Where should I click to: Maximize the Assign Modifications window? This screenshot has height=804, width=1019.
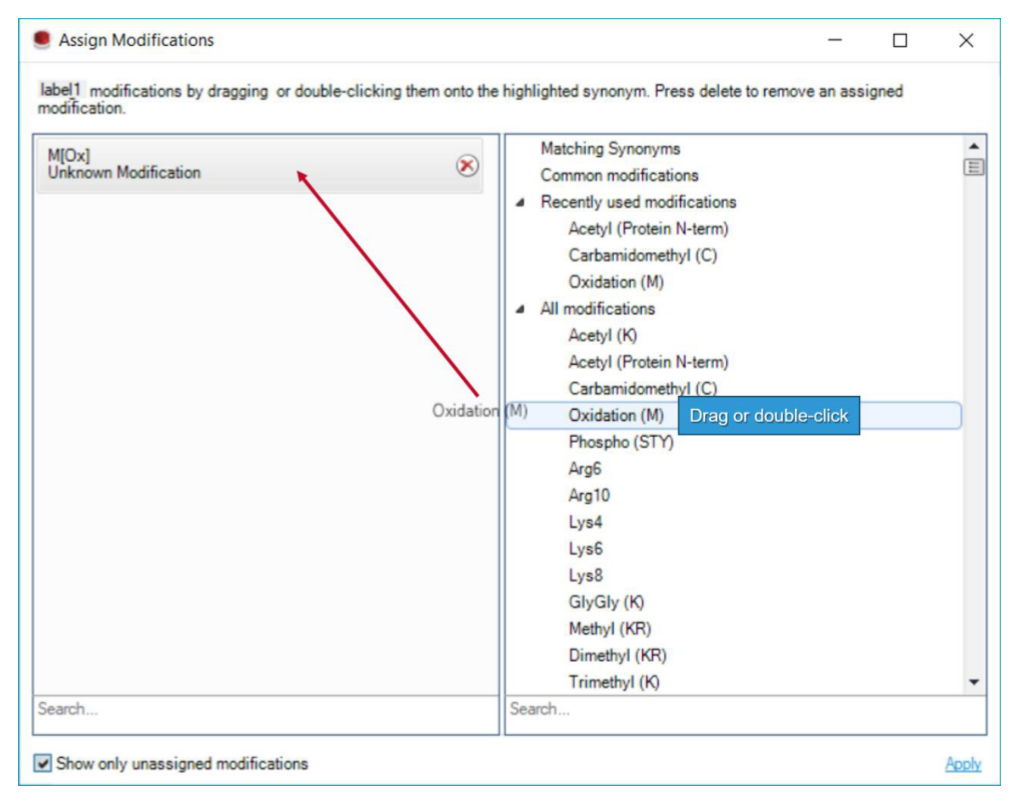pyautogui.click(x=900, y=40)
